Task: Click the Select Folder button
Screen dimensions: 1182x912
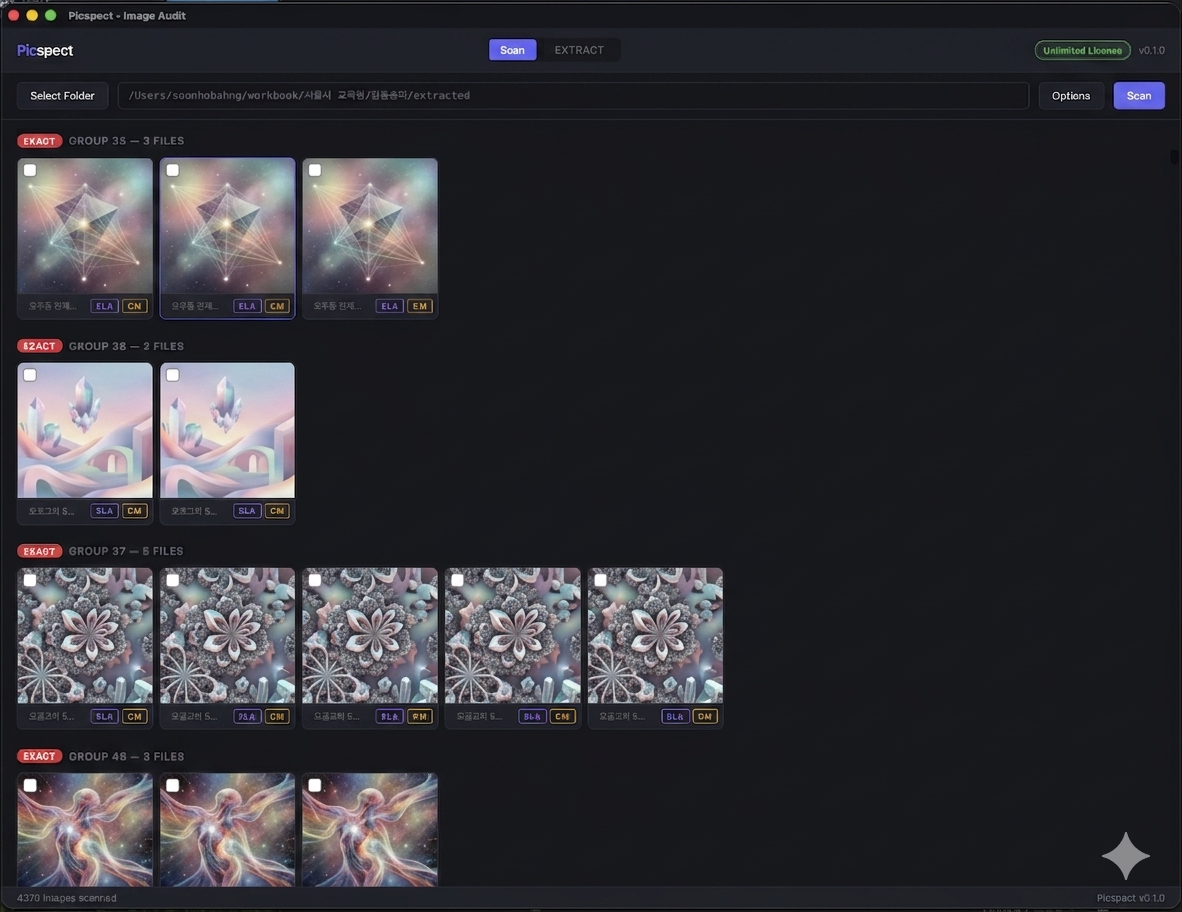Action: [x=62, y=95]
